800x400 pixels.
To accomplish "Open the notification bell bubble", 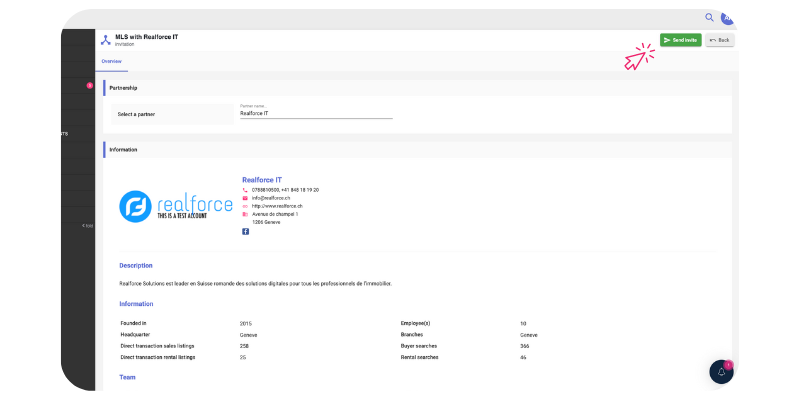I will point(721,372).
